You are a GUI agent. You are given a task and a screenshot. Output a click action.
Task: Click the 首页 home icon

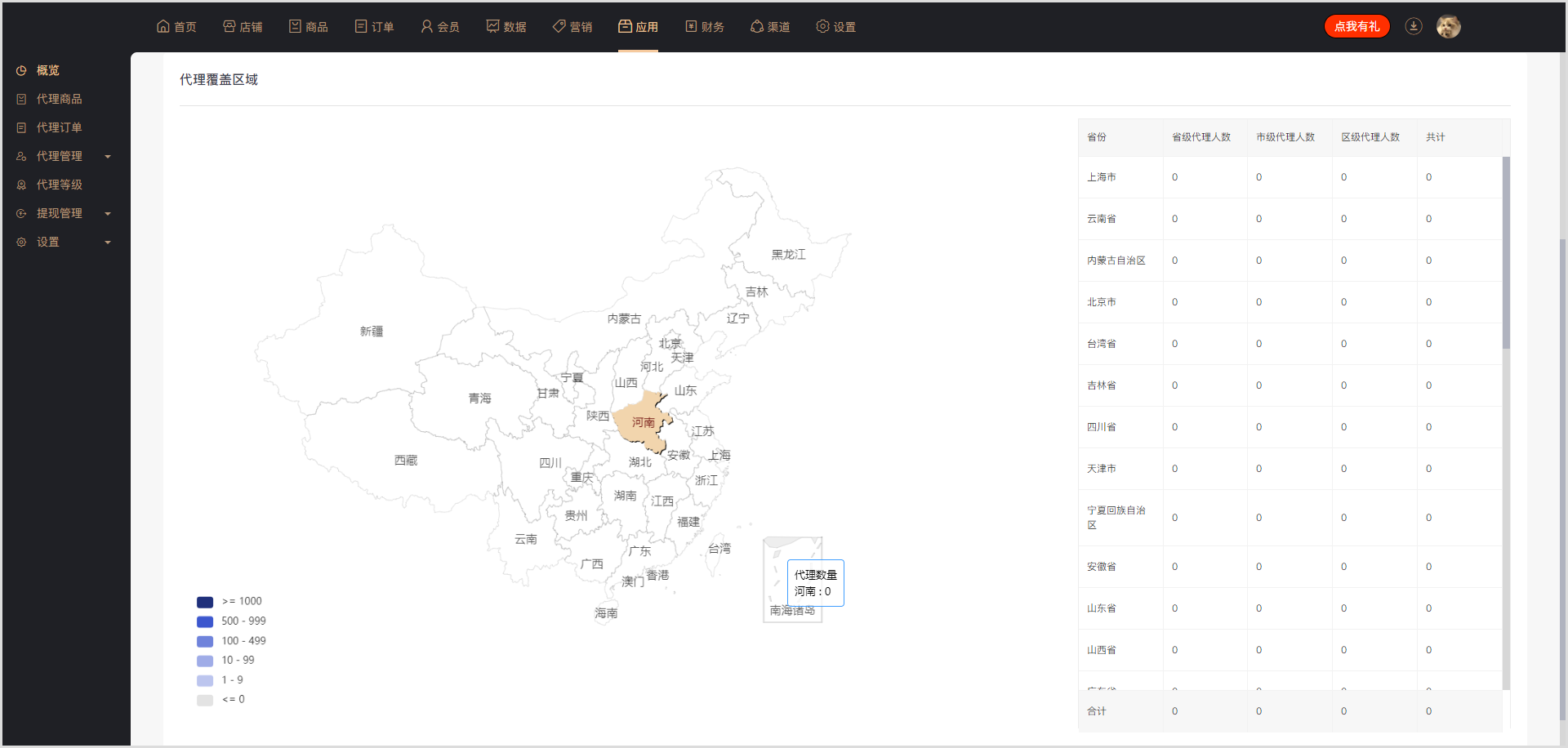coord(163,26)
